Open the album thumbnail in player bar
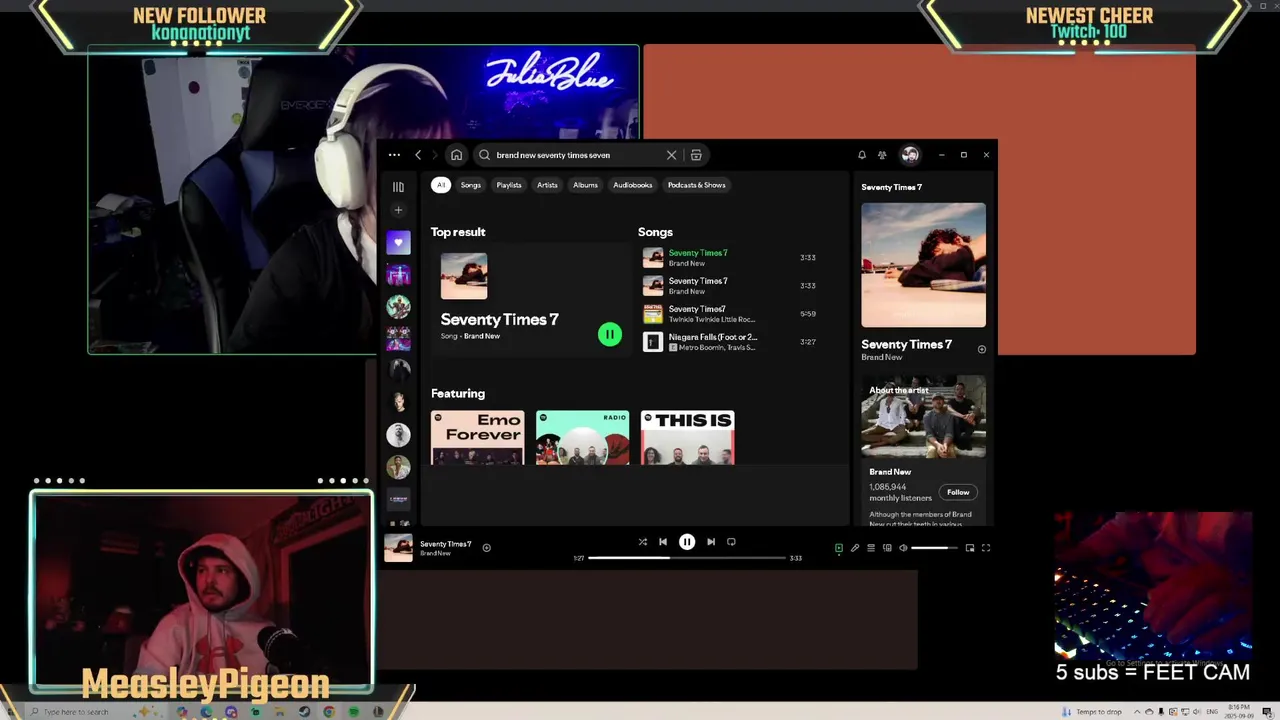 398,548
